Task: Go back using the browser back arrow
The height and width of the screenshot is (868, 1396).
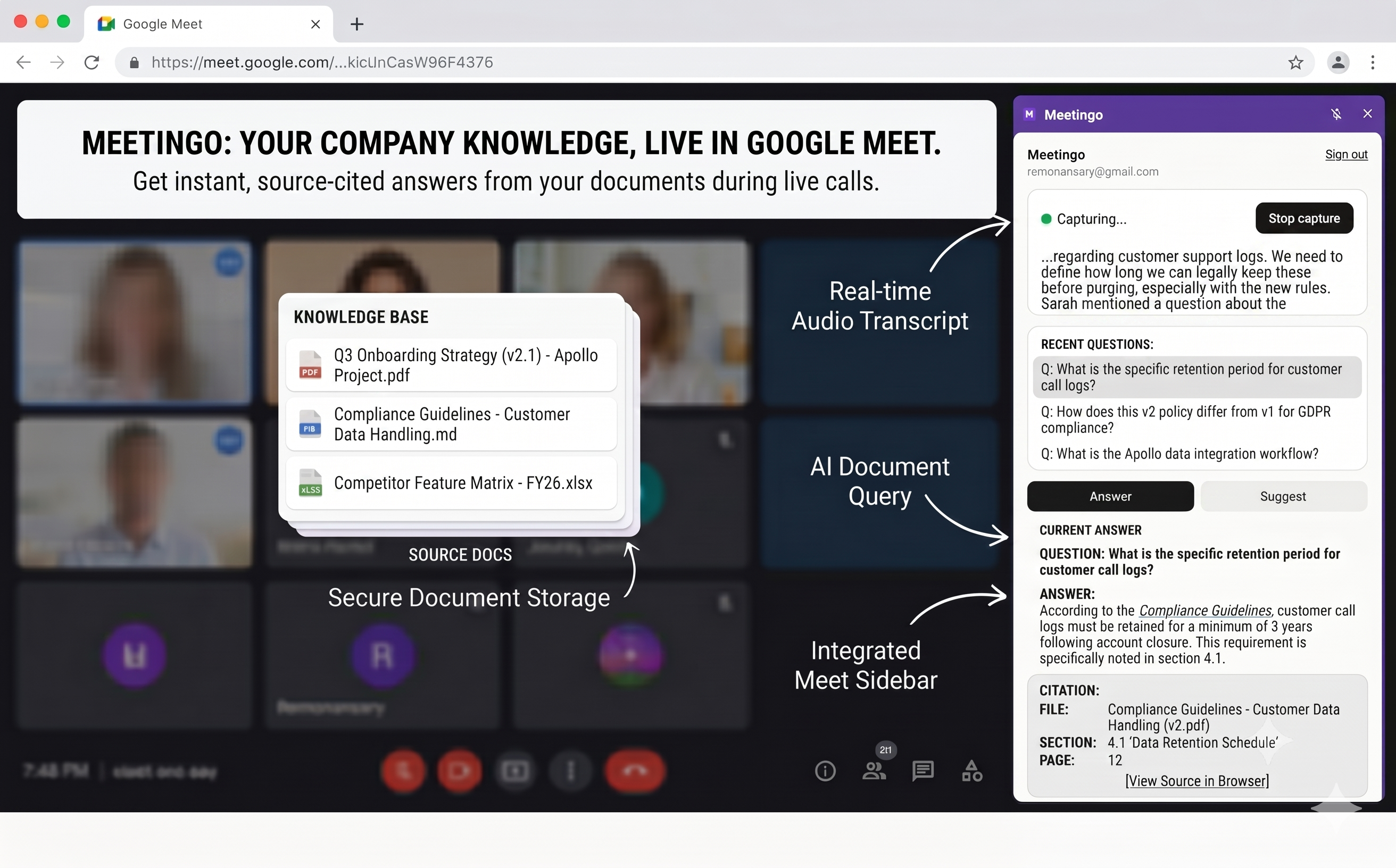Action: click(x=23, y=62)
